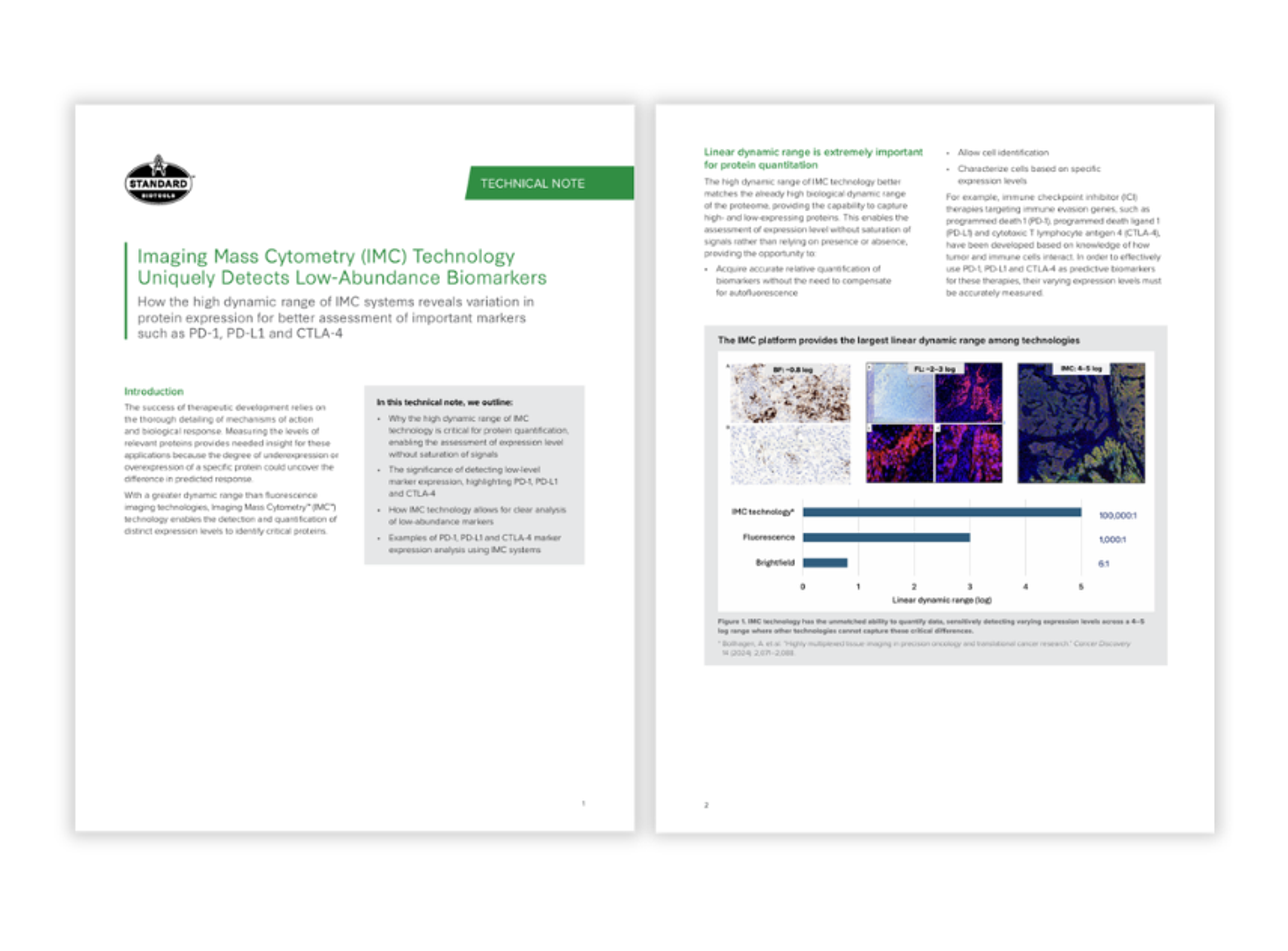Click the paragraph beginning 'The high dynamic range of IMC technology better'

[807, 218]
